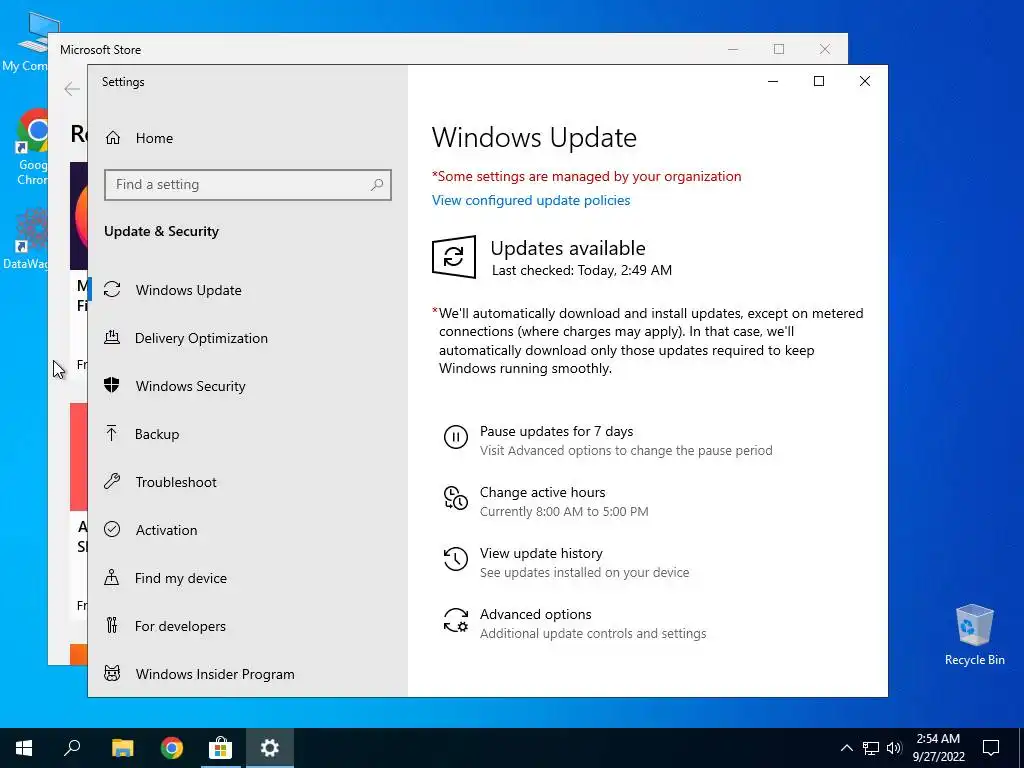This screenshot has height=768, width=1024.
Task: Minimize the Settings window
Action: [x=773, y=81]
